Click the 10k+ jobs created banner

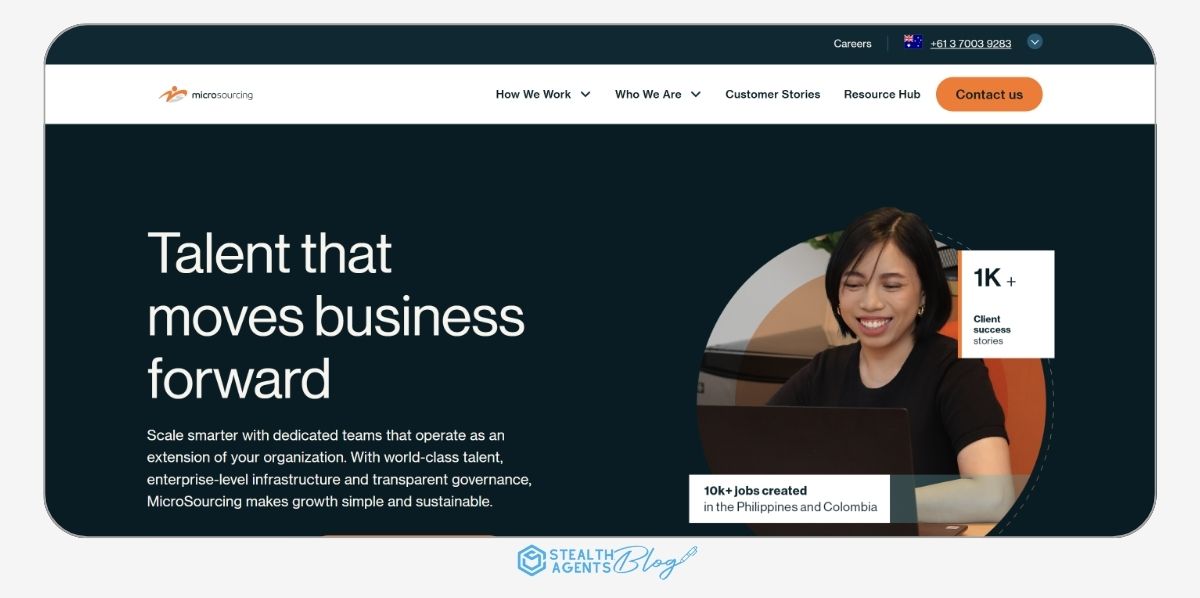(x=789, y=498)
